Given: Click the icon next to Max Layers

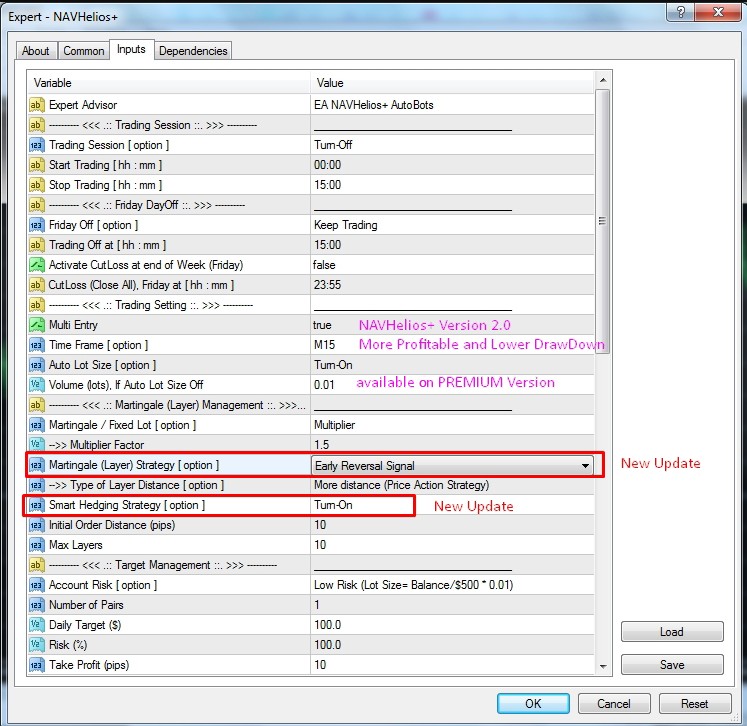Looking at the screenshot, I should [37, 545].
